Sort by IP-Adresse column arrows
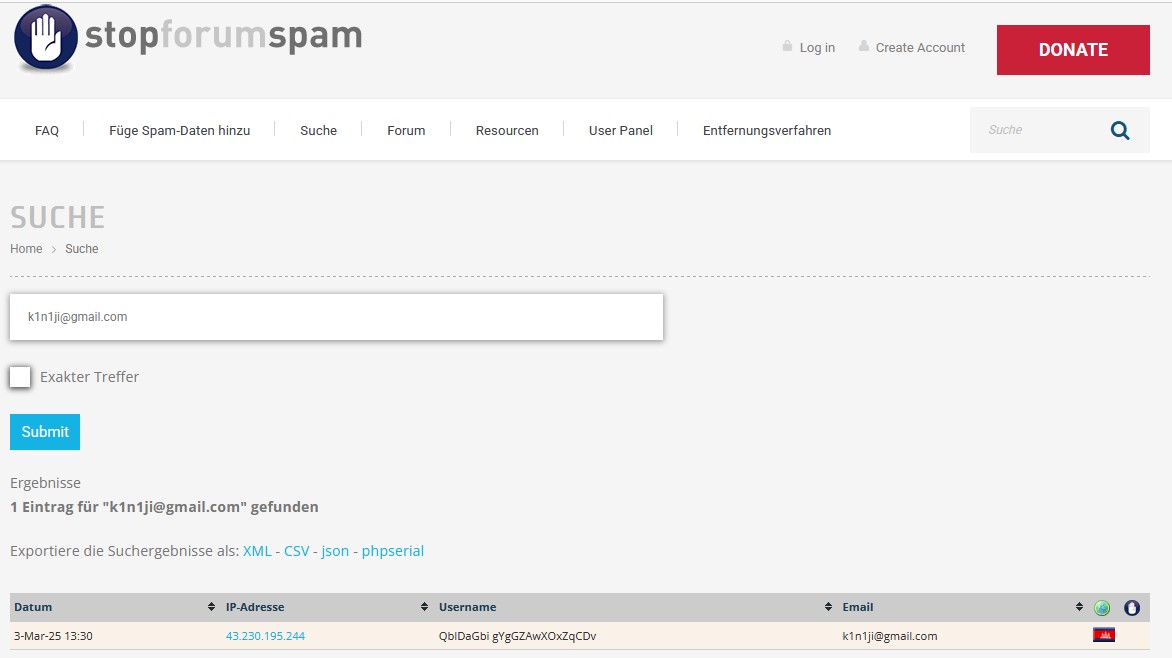This screenshot has width=1172, height=658. tap(424, 607)
